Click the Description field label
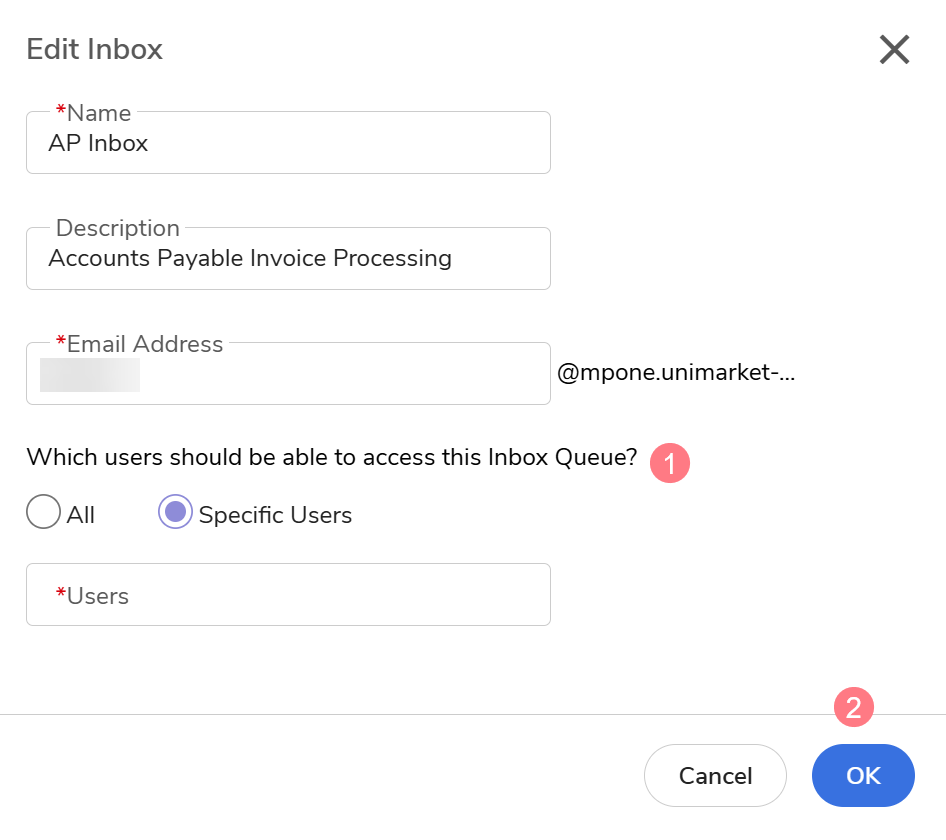 coord(117,228)
